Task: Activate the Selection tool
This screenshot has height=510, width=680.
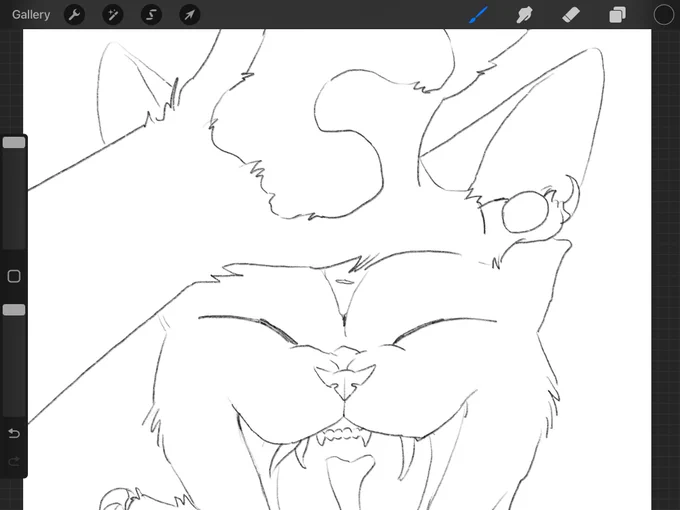Action: [151, 15]
